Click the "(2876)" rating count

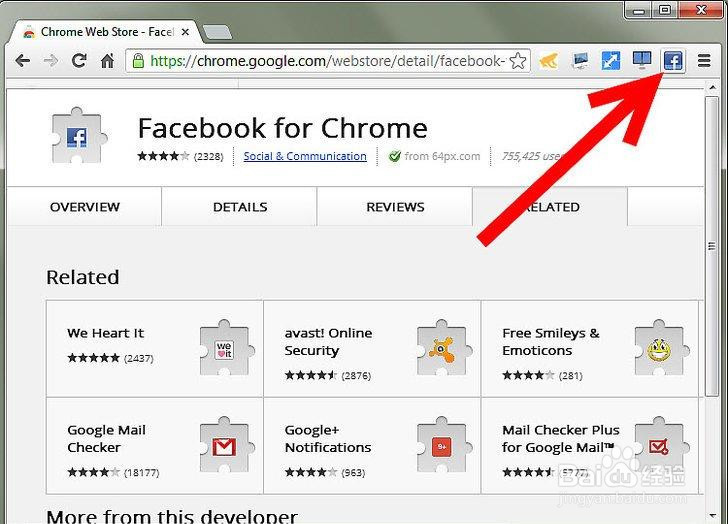pos(356,375)
